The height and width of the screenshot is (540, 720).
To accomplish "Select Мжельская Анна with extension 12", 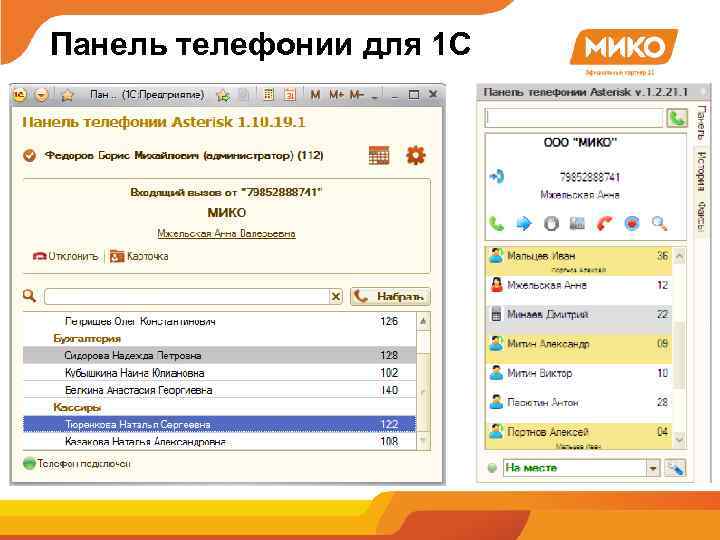I will tap(579, 290).
